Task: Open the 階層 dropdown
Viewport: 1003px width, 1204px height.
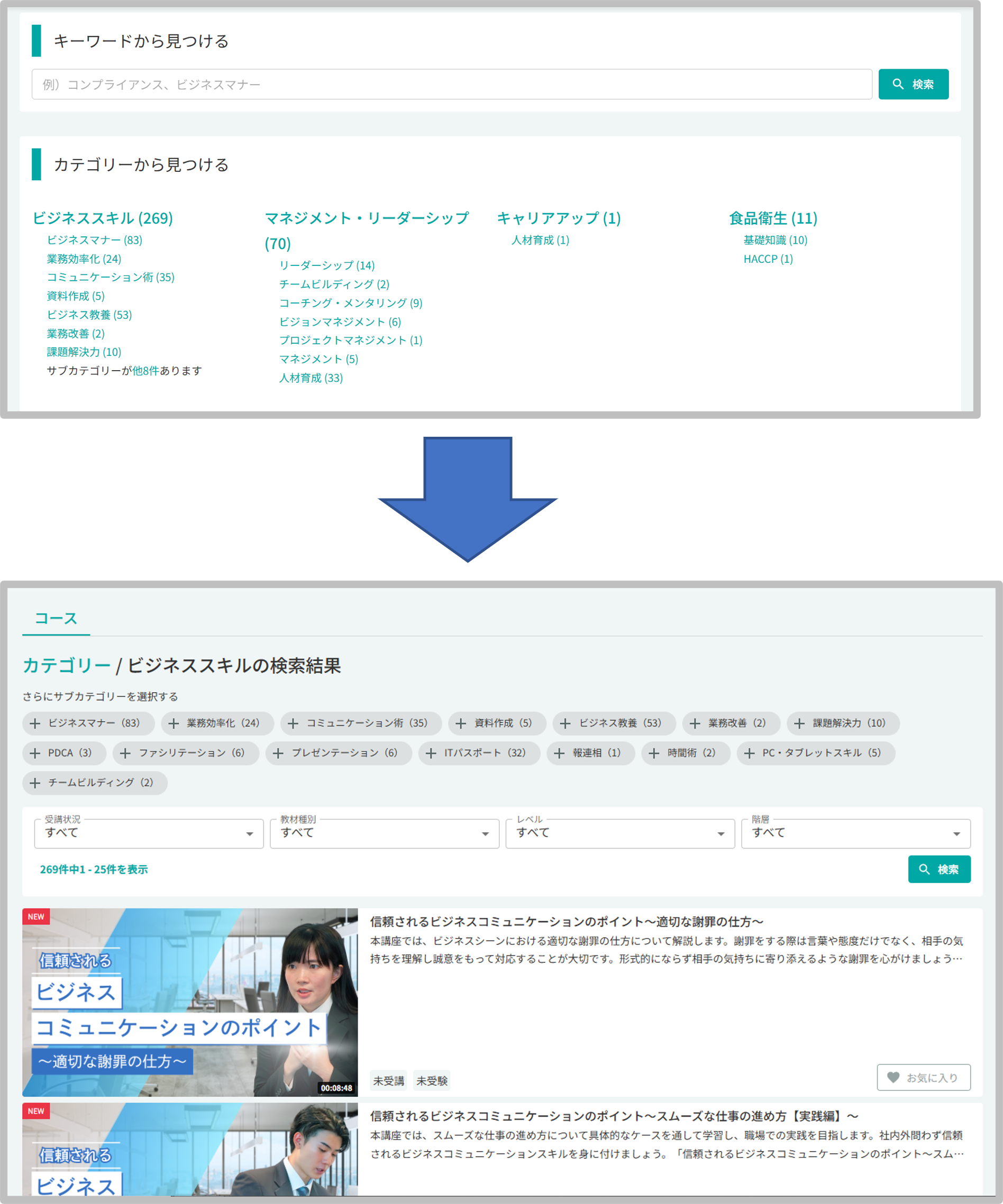Action: click(x=855, y=834)
